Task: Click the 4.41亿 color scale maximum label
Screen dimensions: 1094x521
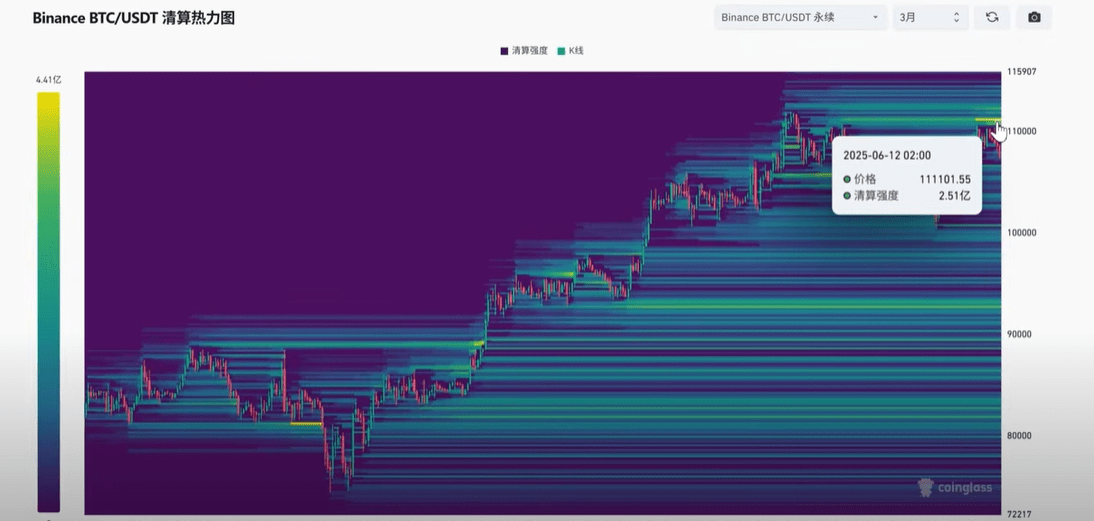Action: [x=48, y=80]
